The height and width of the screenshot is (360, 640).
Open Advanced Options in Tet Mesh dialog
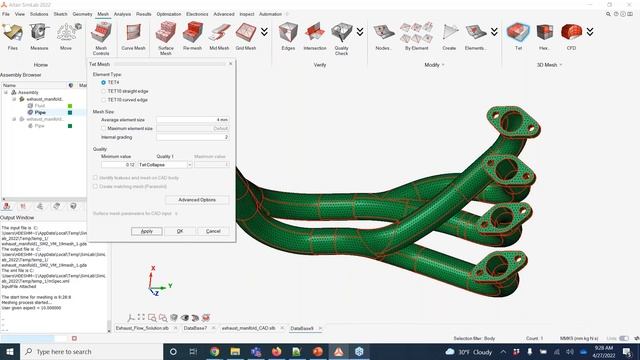pos(197,200)
